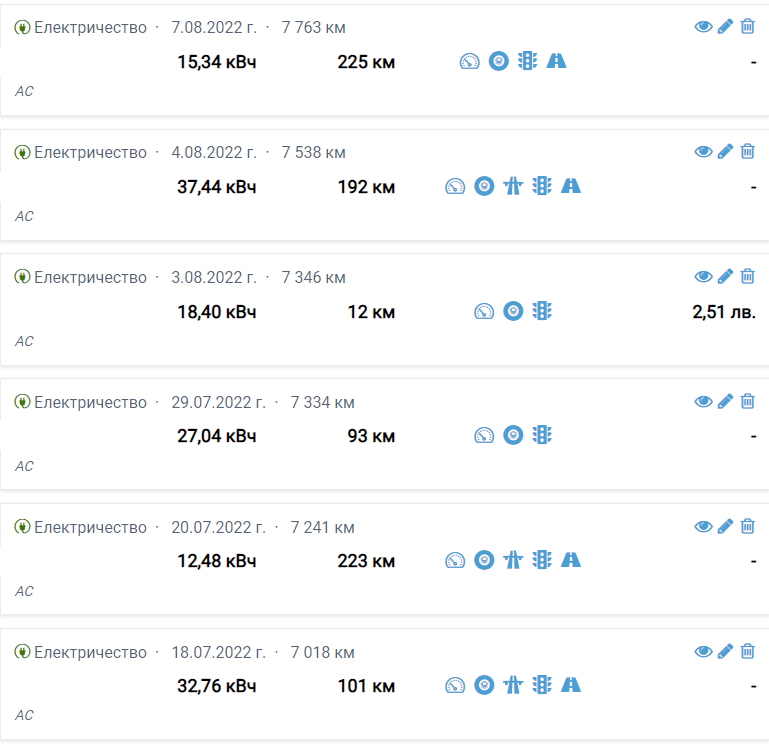The width and height of the screenshot is (769, 746).
Task: Click the motorway icon in 4.08.2022 entry
Action: (x=513, y=186)
